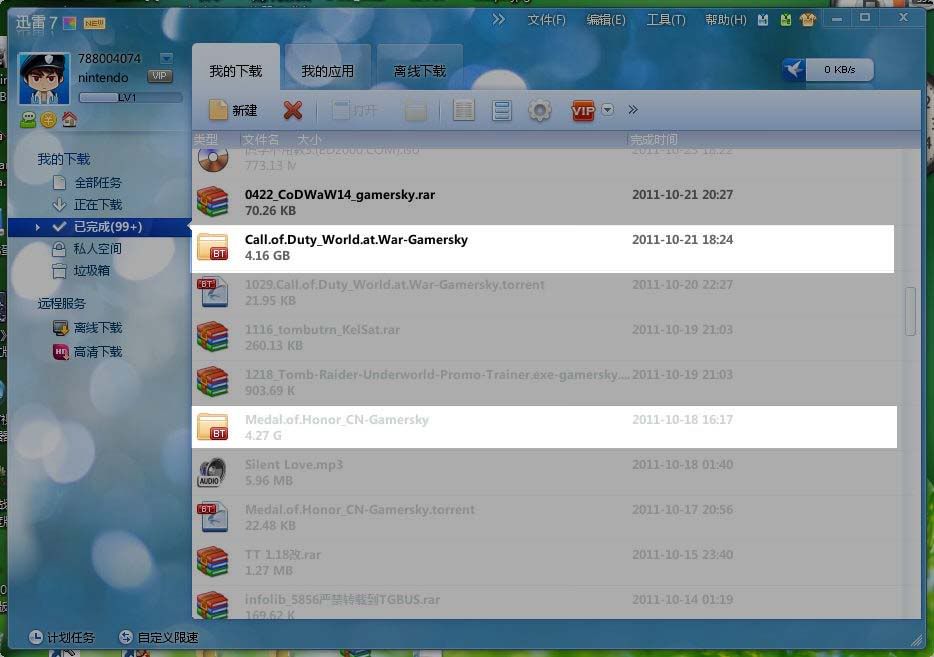Image resolution: width=934 pixels, height=657 pixels.
Task: Click the red X delete icon
Action: point(293,110)
